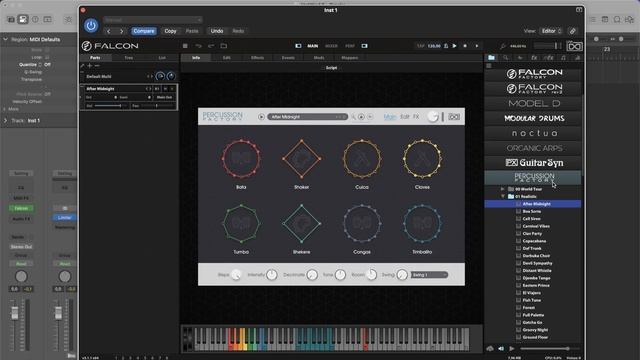Switch to the MAIN view
This screenshot has width=640, height=360.
(313, 46)
